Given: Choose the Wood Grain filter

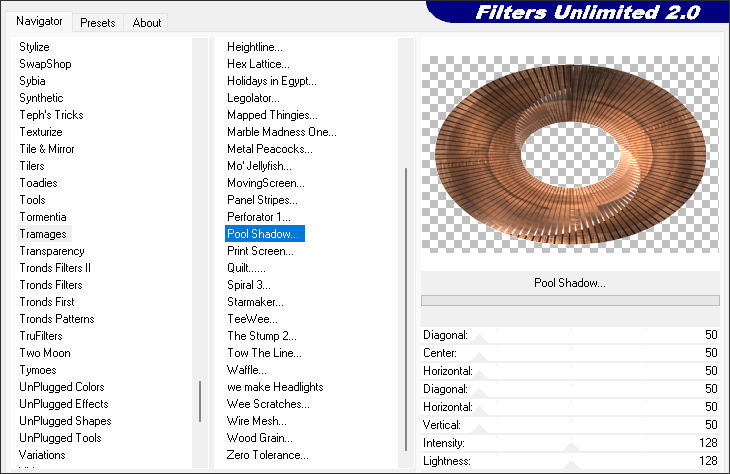Looking at the screenshot, I should (x=261, y=438).
